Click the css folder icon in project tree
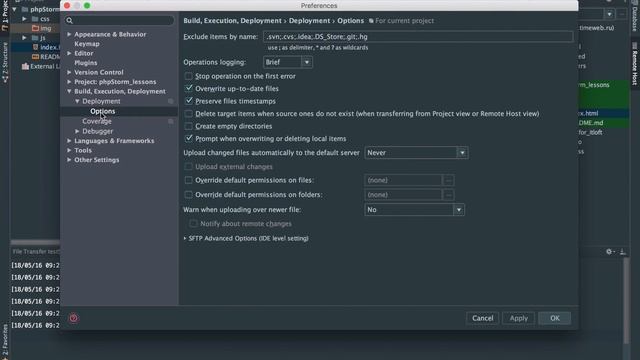This screenshot has height=360, width=640. point(36,19)
